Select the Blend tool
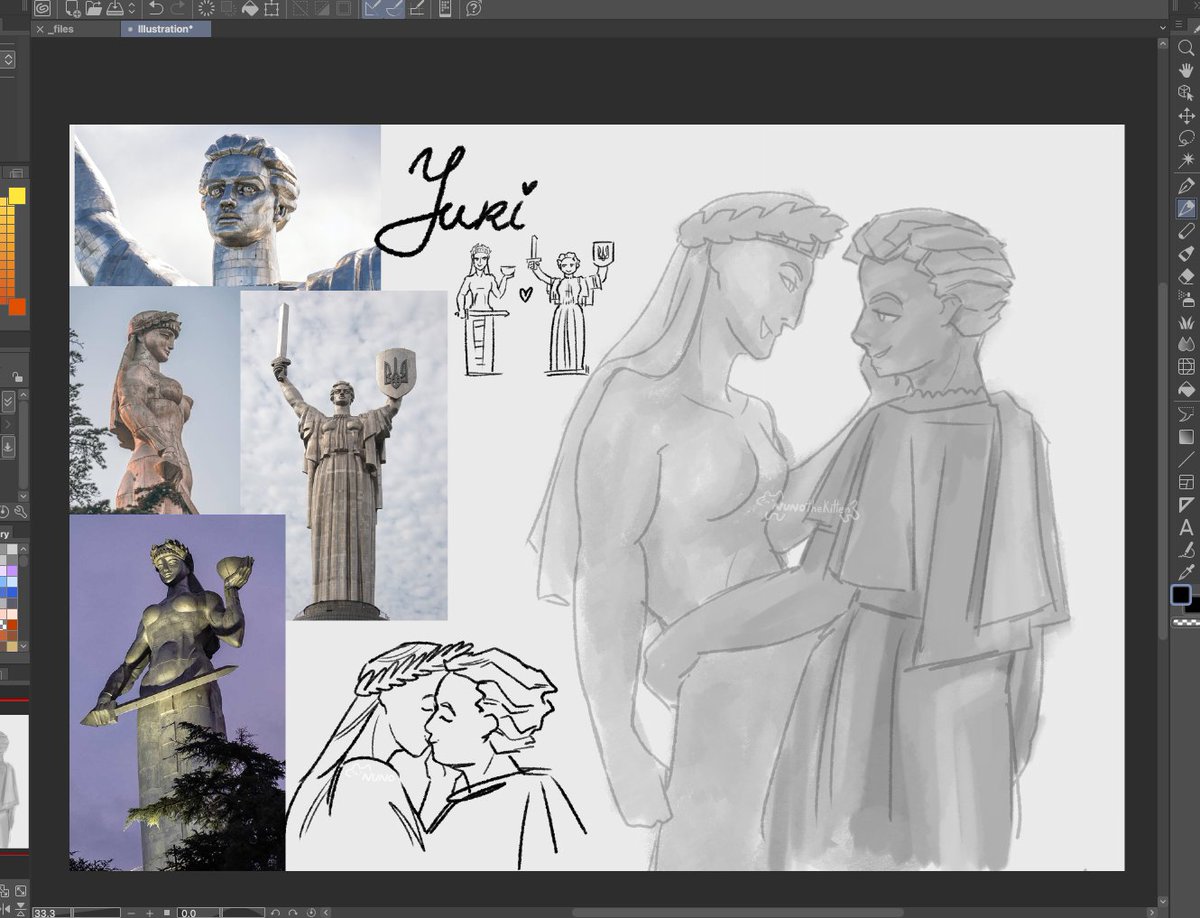1200x918 pixels. (x=1186, y=345)
